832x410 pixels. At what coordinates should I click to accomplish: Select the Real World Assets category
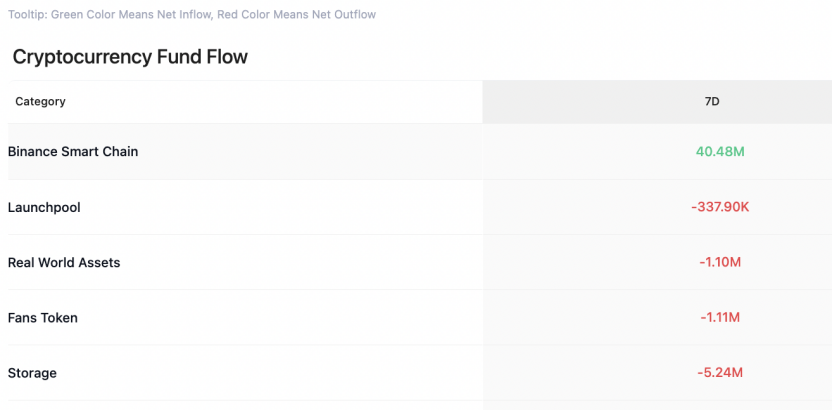point(64,263)
